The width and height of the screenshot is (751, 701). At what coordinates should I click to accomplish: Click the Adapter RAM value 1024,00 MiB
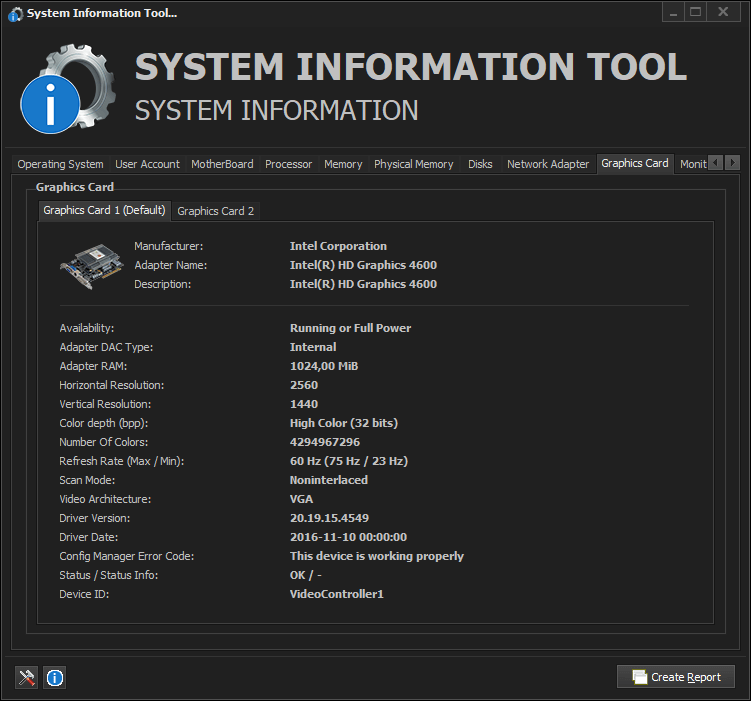tap(324, 366)
